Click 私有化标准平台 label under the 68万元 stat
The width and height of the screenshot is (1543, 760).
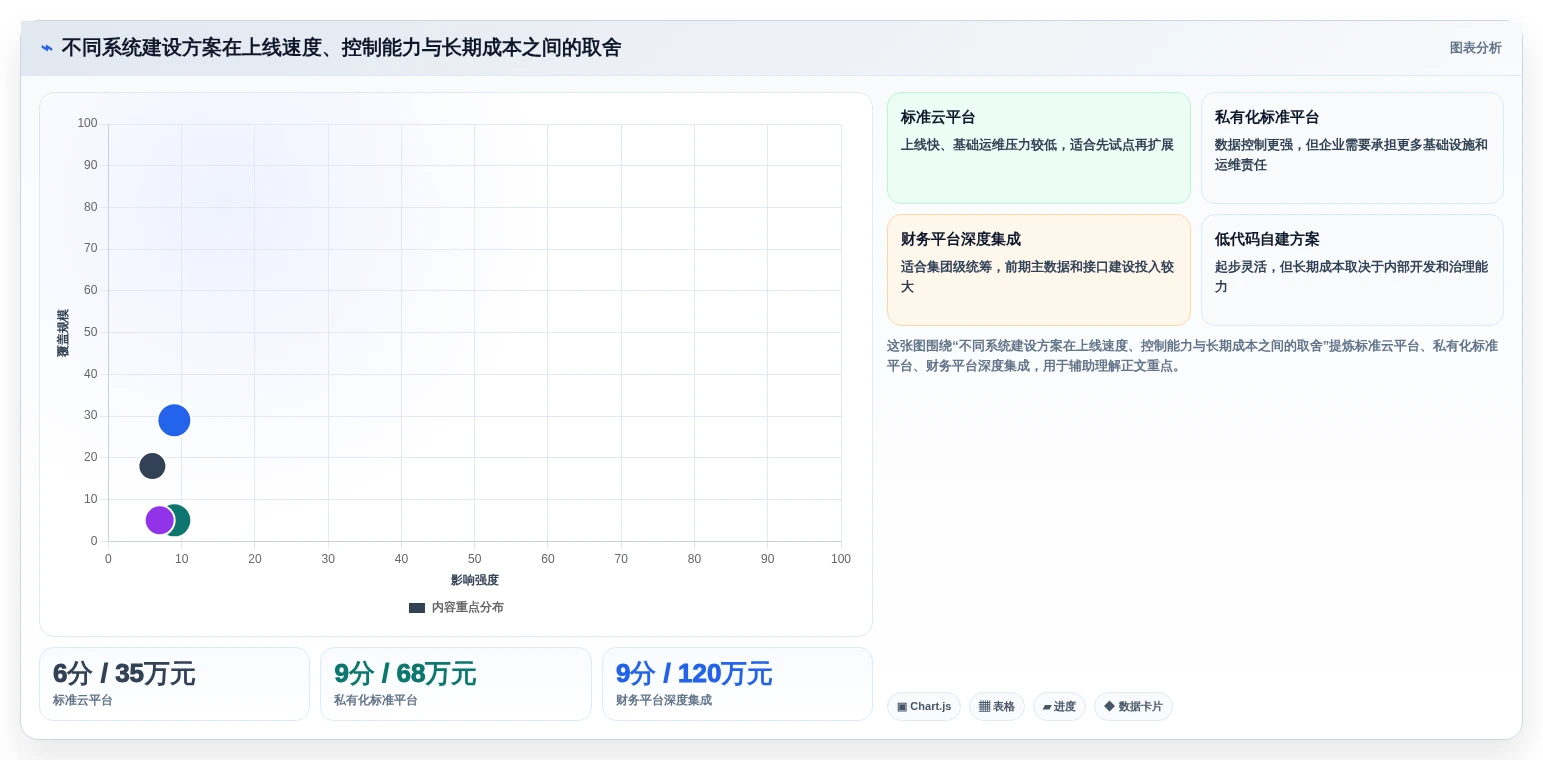coord(376,700)
